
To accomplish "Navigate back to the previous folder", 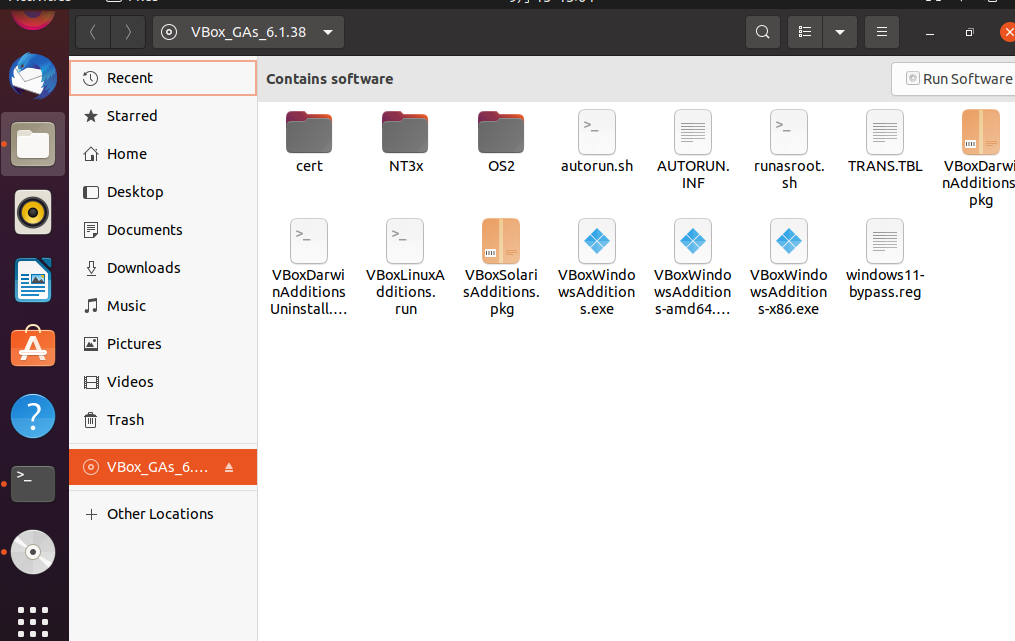I will click(x=92, y=31).
